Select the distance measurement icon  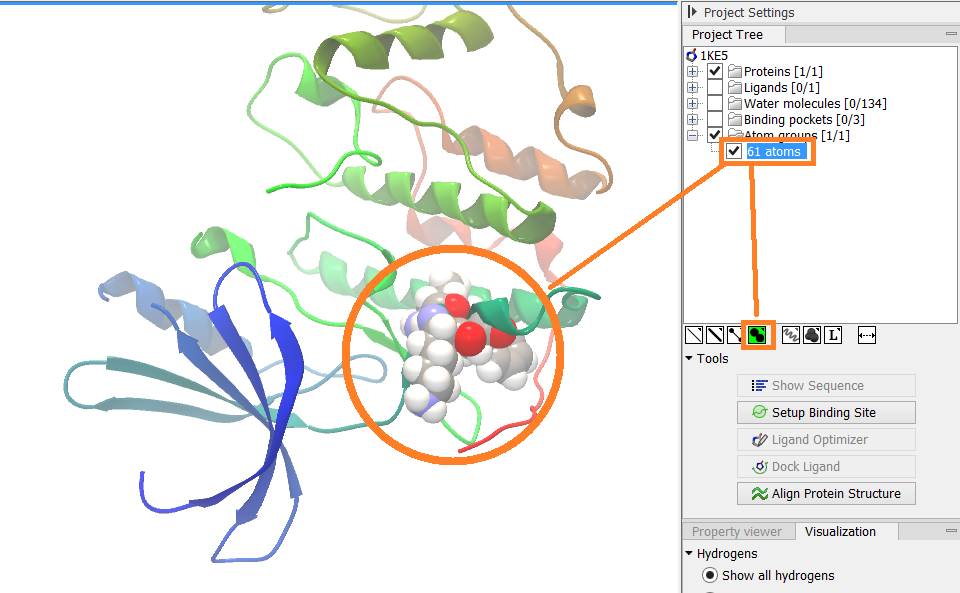(x=866, y=335)
